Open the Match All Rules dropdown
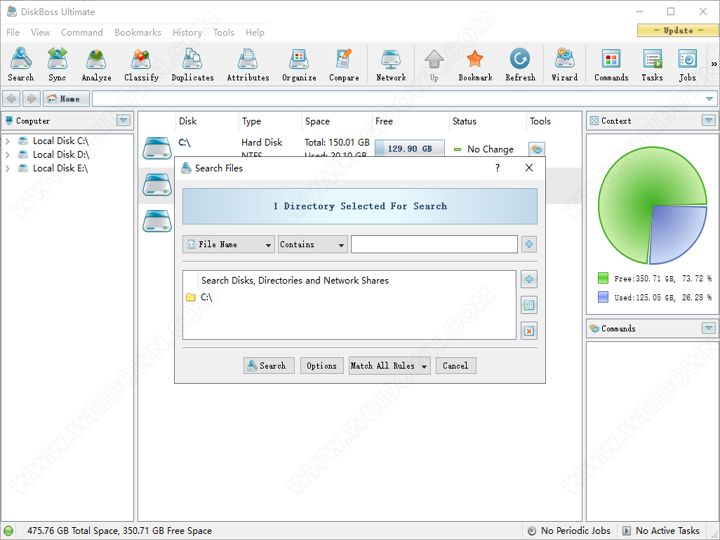The height and width of the screenshot is (540, 720). (389, 366)
